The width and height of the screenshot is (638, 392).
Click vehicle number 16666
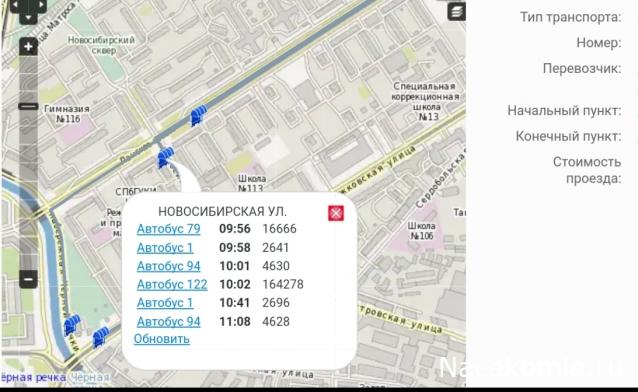(279, 229)
